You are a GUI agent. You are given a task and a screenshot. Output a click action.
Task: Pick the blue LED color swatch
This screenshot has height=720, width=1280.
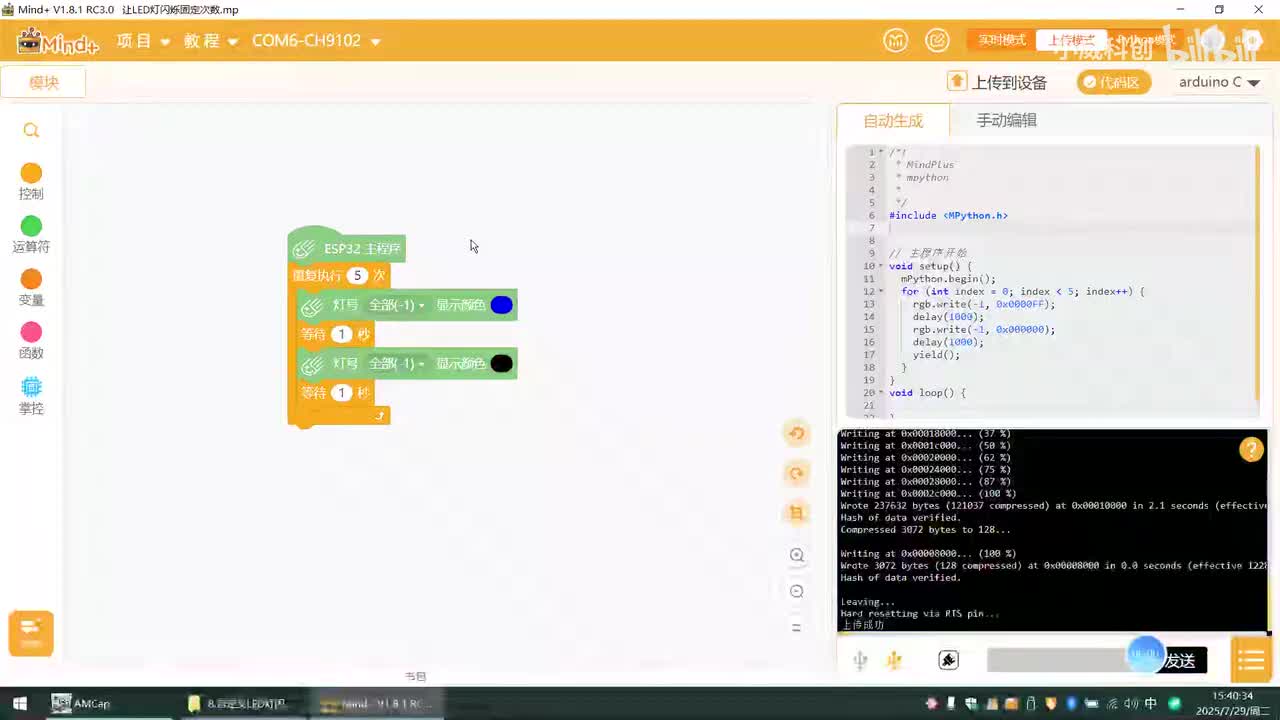click(501, 305)
